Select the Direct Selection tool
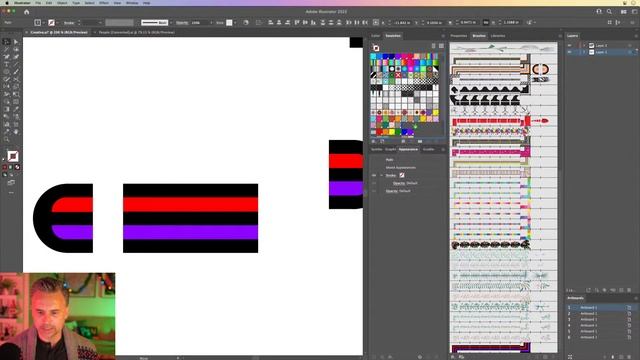Image resolution: width=640 pixels, height=360 pixels. click(x=16, y=42)
